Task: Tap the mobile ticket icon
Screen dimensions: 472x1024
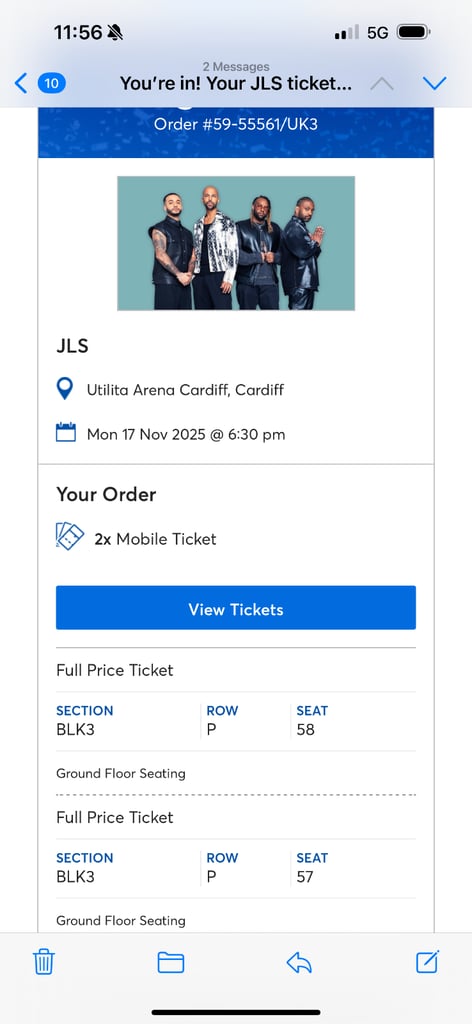Action: coord(70,537)
